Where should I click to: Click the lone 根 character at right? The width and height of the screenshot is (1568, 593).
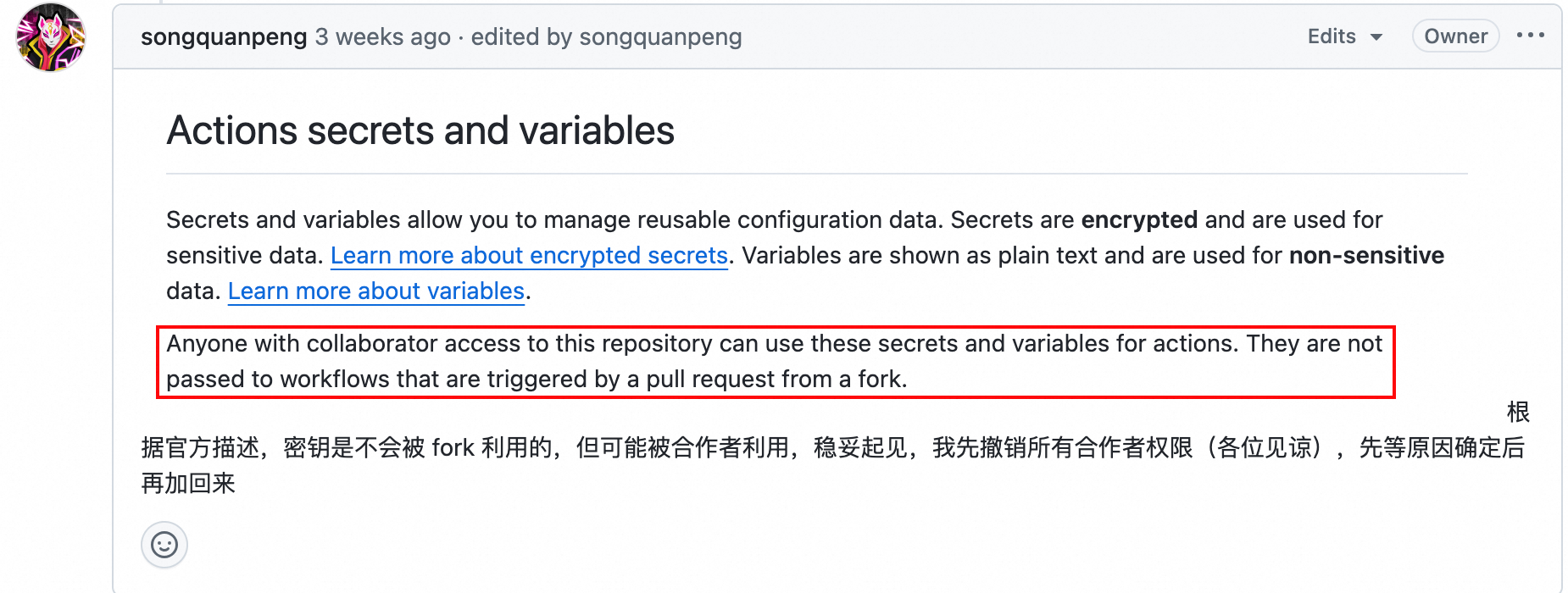pyautogui.click(x=1517, y=413)
